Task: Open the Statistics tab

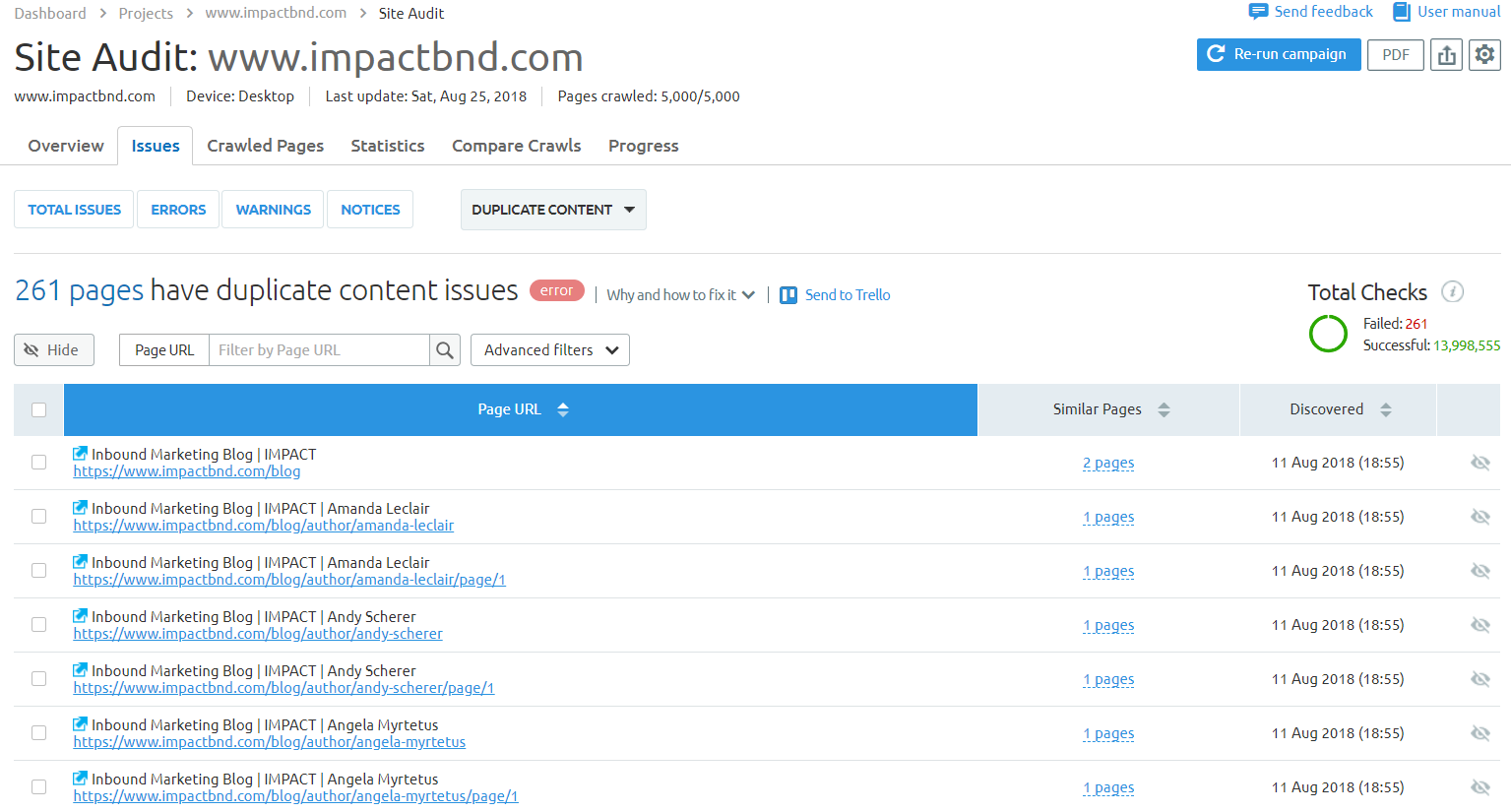Action: point(388,146)
